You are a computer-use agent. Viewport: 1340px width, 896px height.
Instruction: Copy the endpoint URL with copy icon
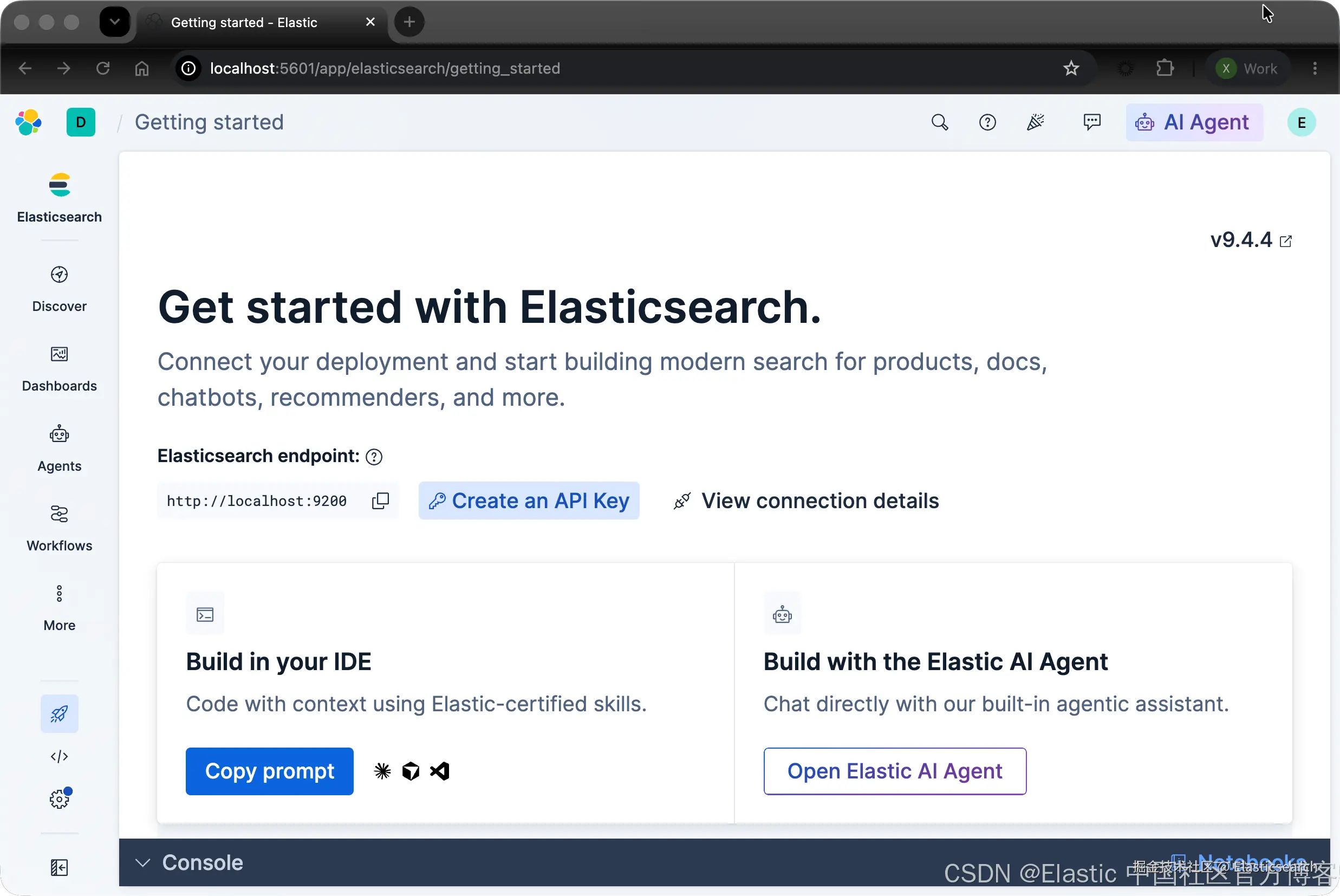pos(380,501)
